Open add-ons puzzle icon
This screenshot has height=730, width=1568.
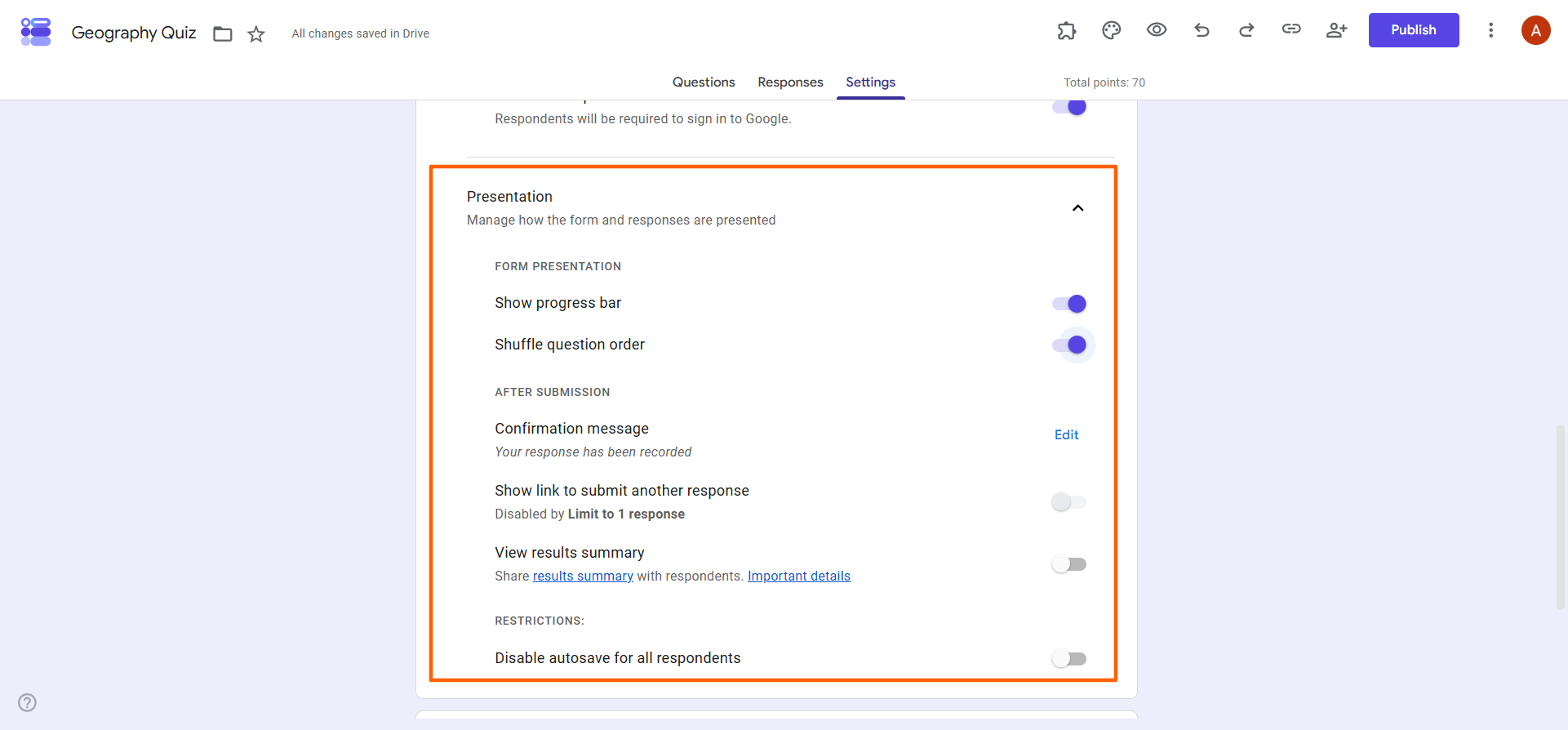pyautogui.click(x=1067, y=30)
